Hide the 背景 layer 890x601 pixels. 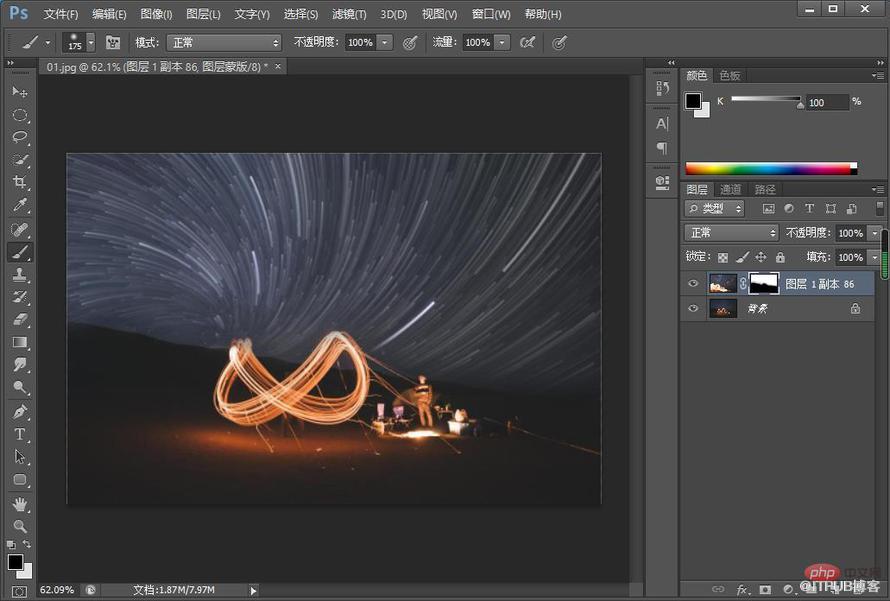coord(693,309)
